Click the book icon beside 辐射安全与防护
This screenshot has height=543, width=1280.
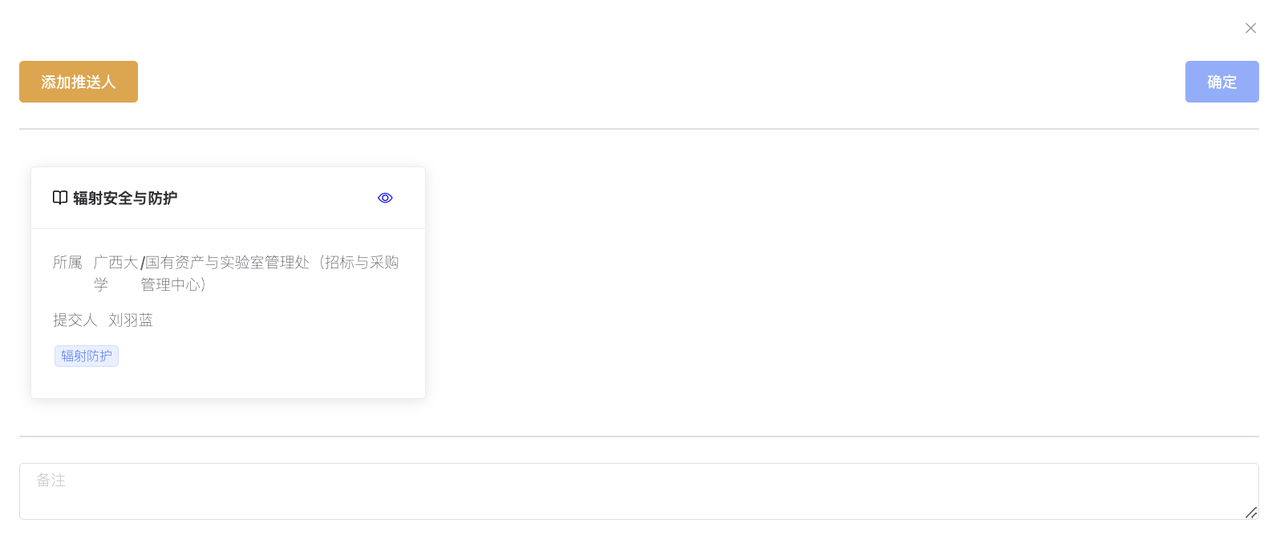(60, 198)
